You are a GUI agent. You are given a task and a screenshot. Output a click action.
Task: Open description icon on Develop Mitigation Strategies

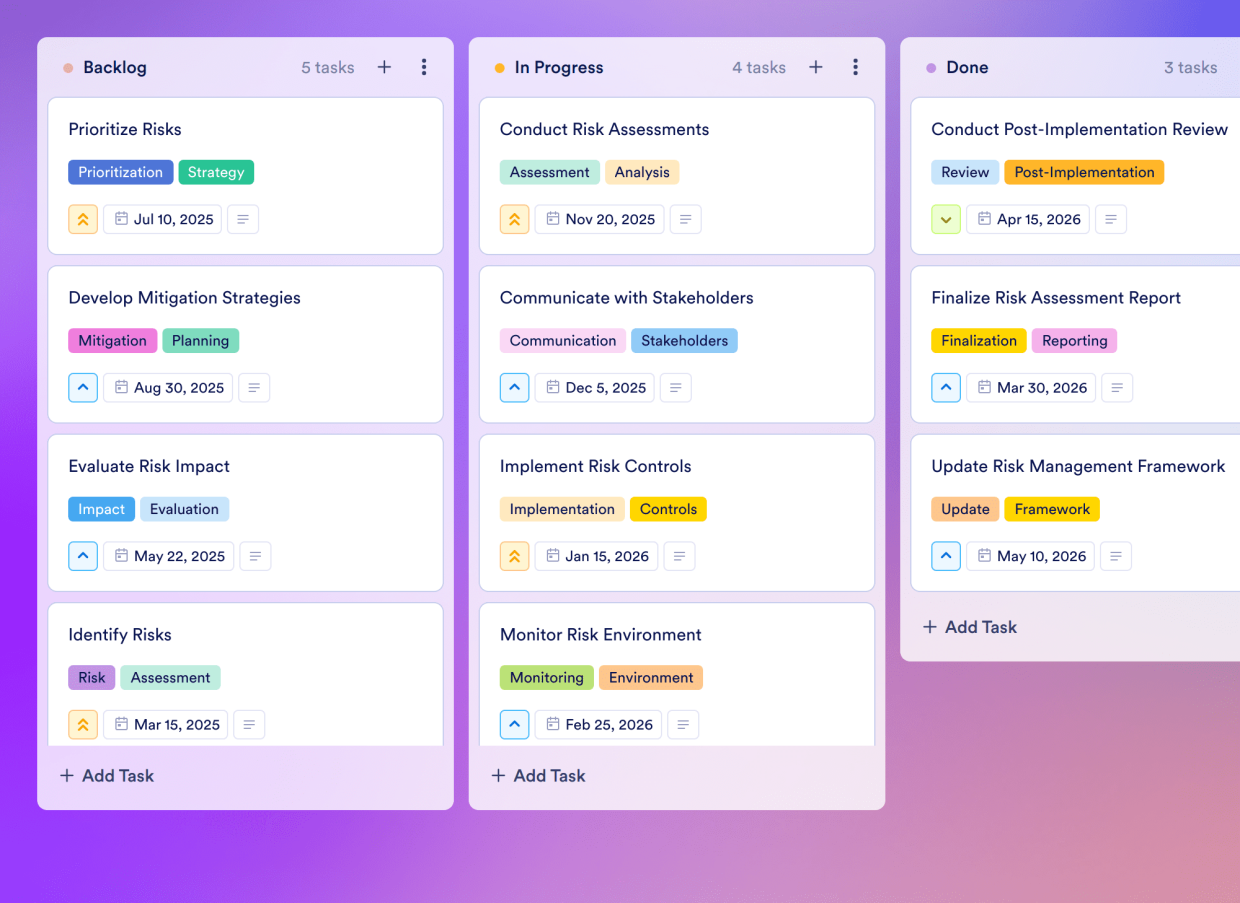click(x=254, y=388)
